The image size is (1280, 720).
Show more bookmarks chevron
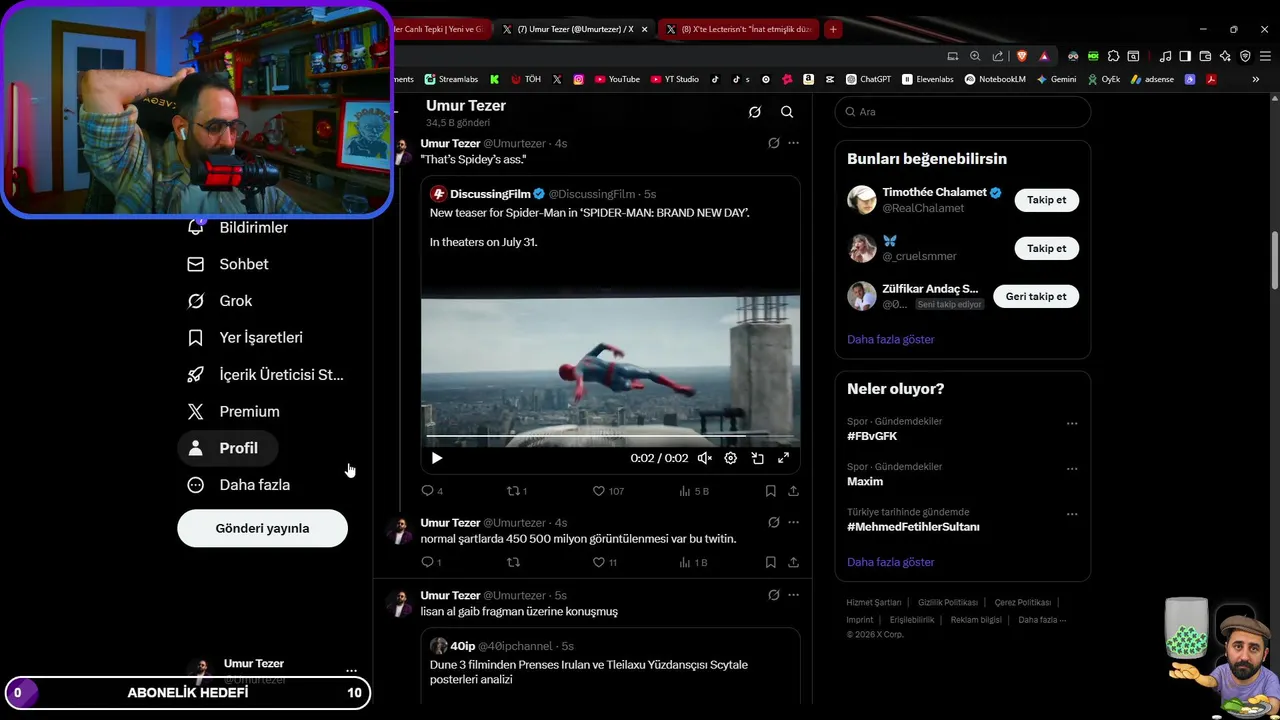pyautogui.click(x=1256, y=79)
